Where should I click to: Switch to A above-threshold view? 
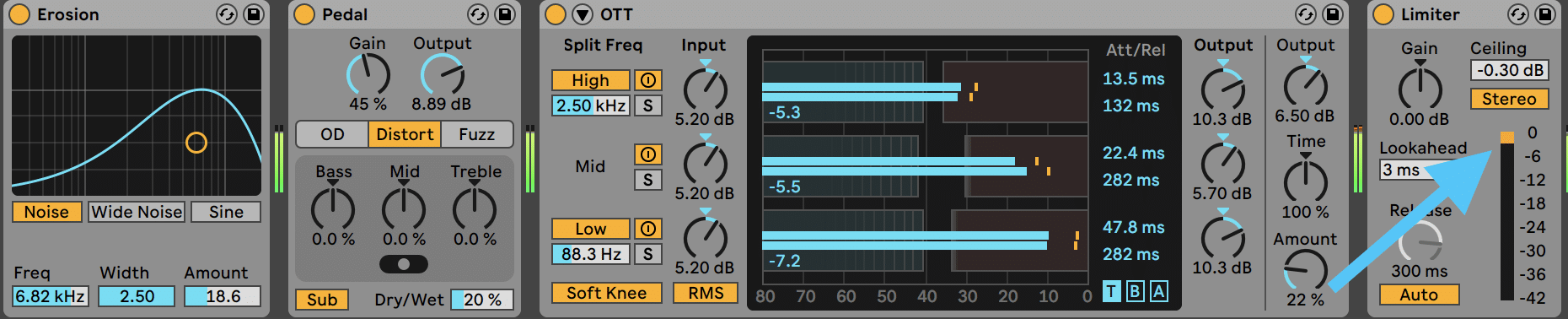click(x=1159, y=291)
